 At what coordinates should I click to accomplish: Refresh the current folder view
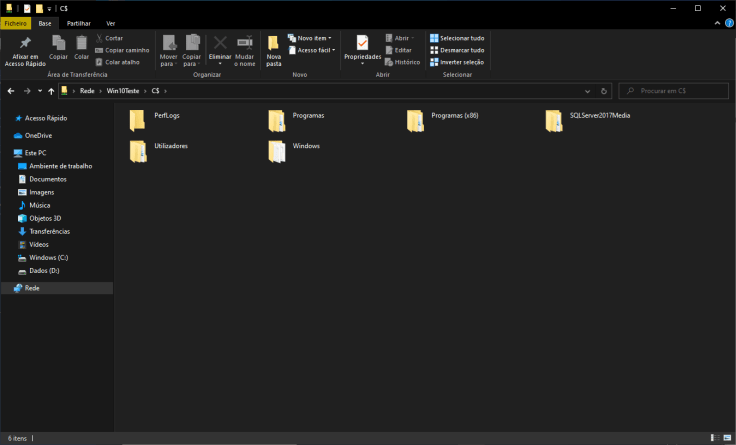point(606,91)
